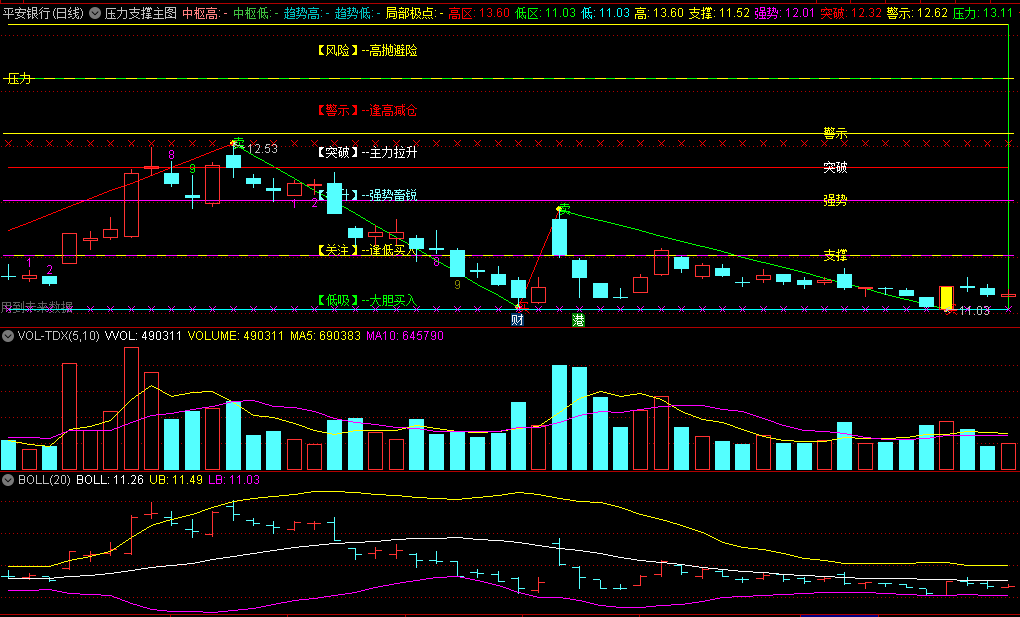
Task: Click the UB: 11.49 value
Action: tap(177, 480)
